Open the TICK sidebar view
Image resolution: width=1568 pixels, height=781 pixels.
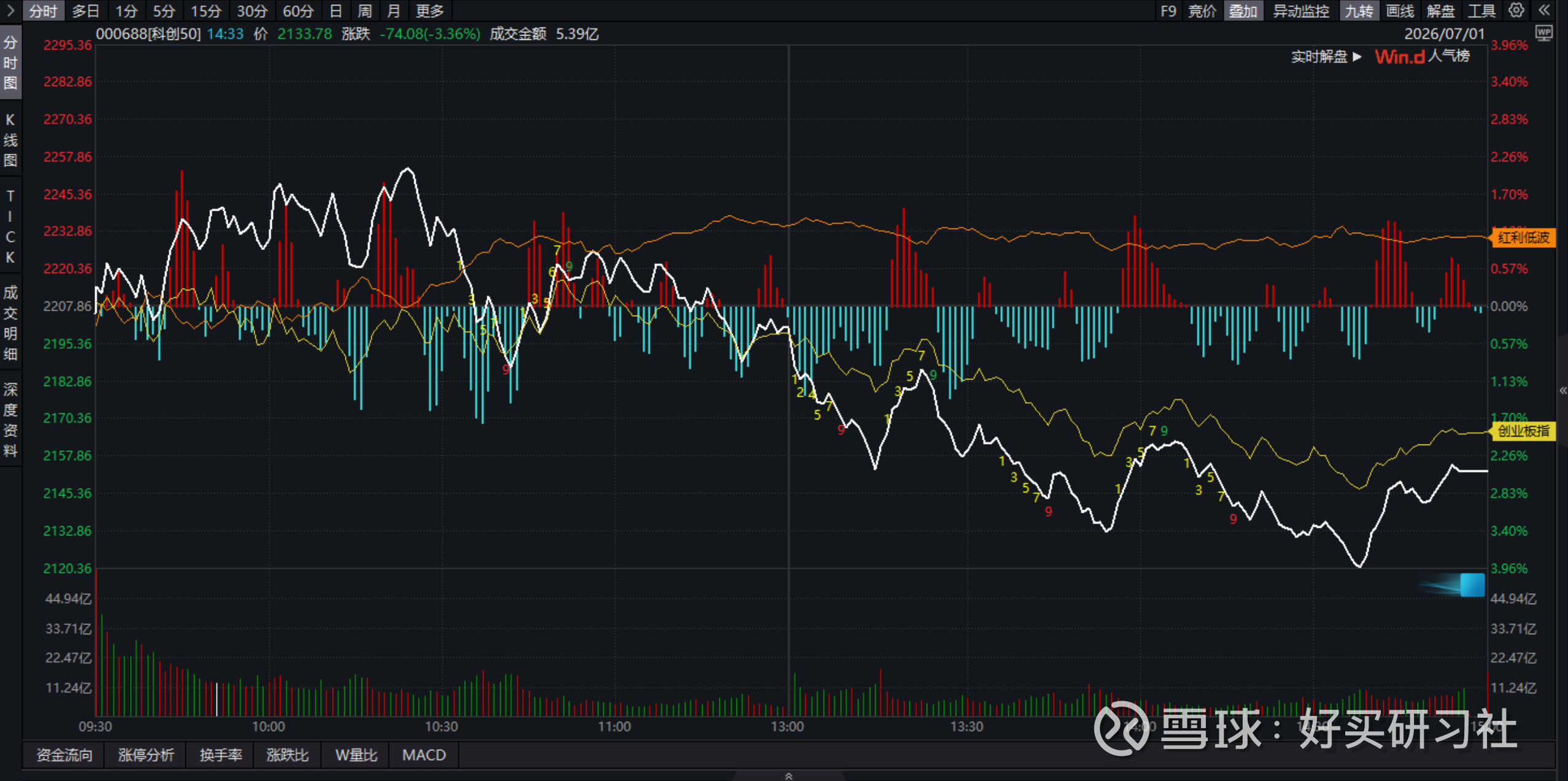pyautogui.click(x=10, y=227)
